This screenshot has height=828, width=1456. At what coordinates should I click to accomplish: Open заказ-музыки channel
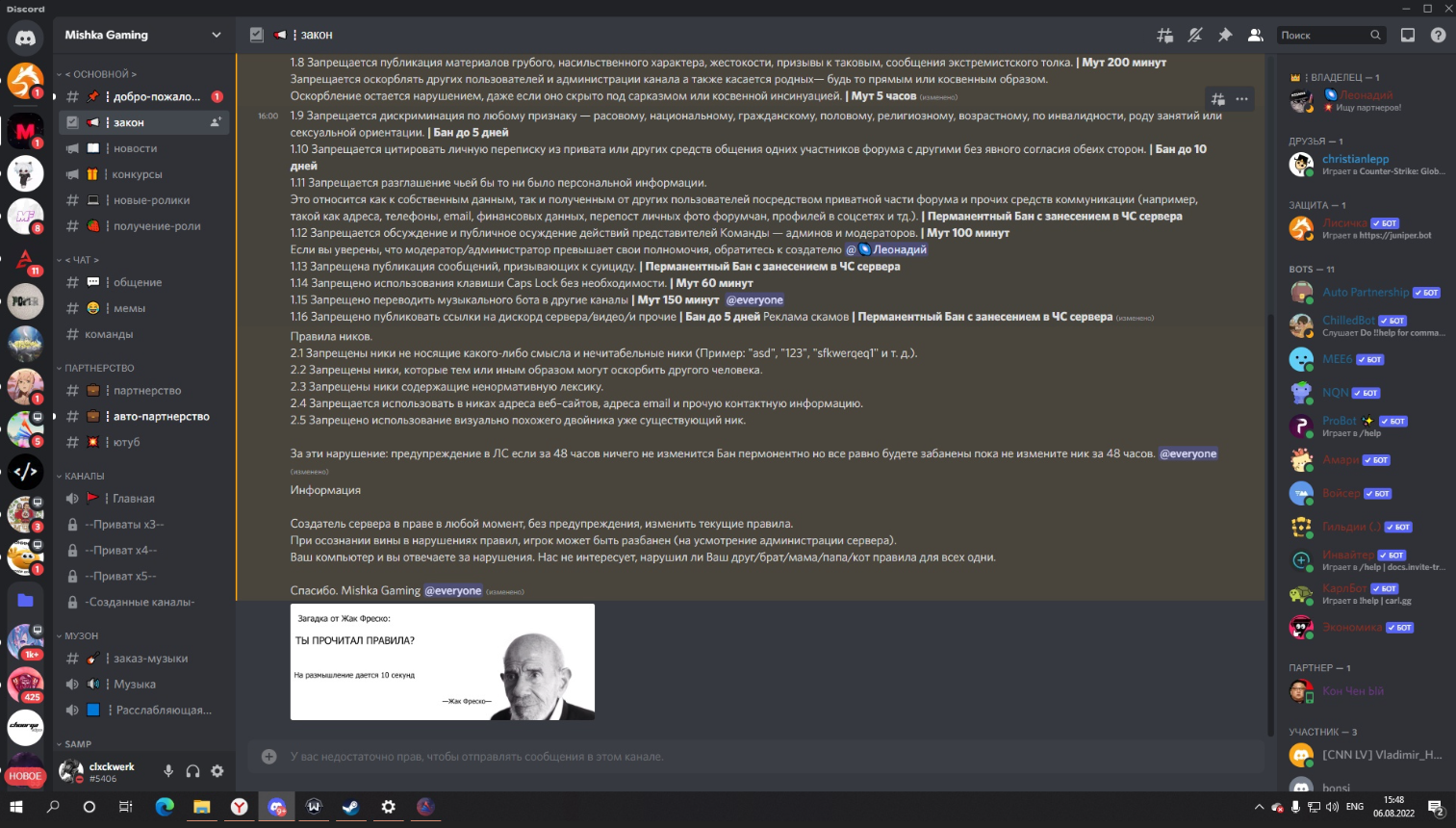[144, 659]
